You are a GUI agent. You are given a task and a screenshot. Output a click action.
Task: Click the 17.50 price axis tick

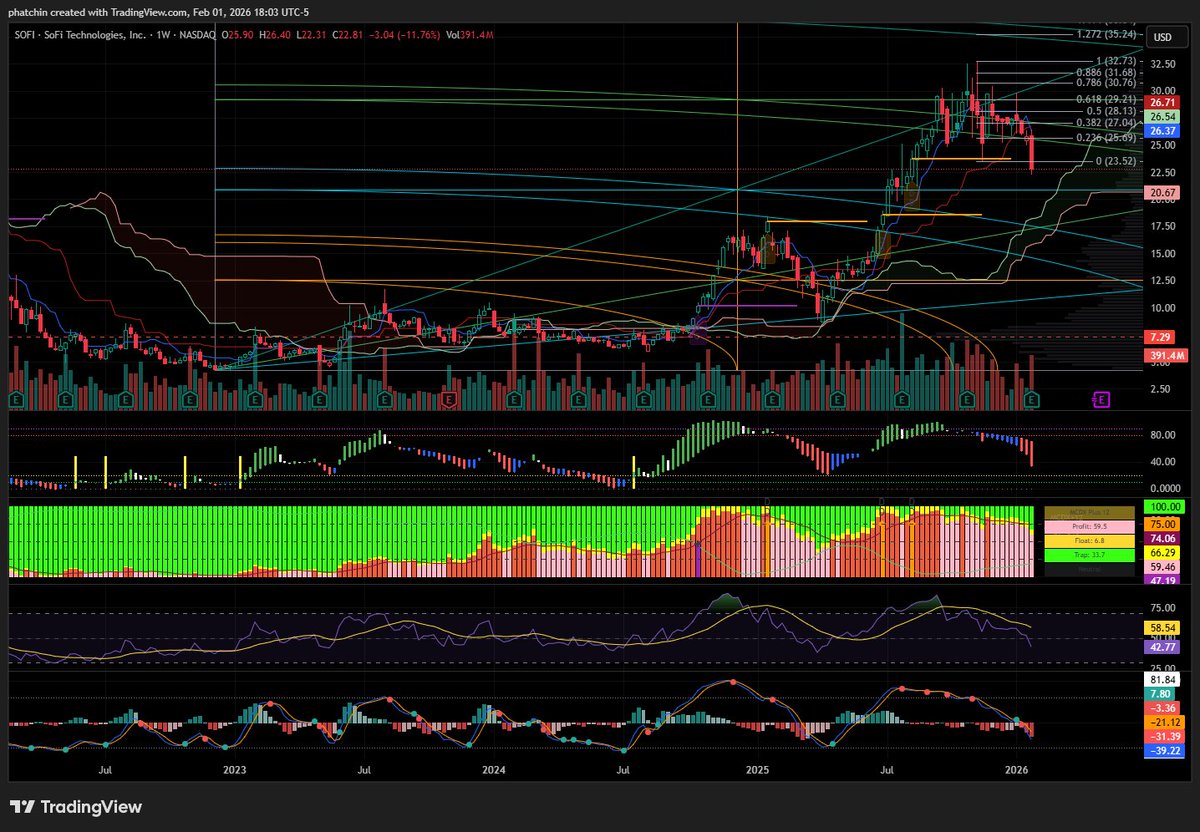(1162, 226)
